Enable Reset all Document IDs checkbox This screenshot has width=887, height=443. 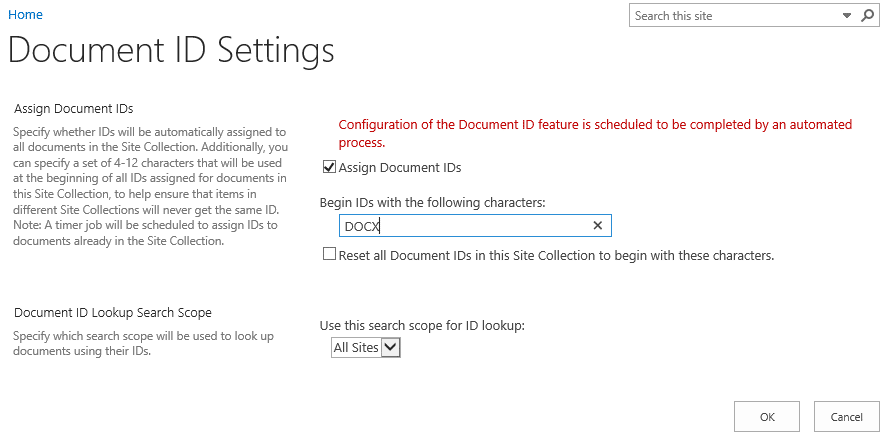tap(329, 254)
